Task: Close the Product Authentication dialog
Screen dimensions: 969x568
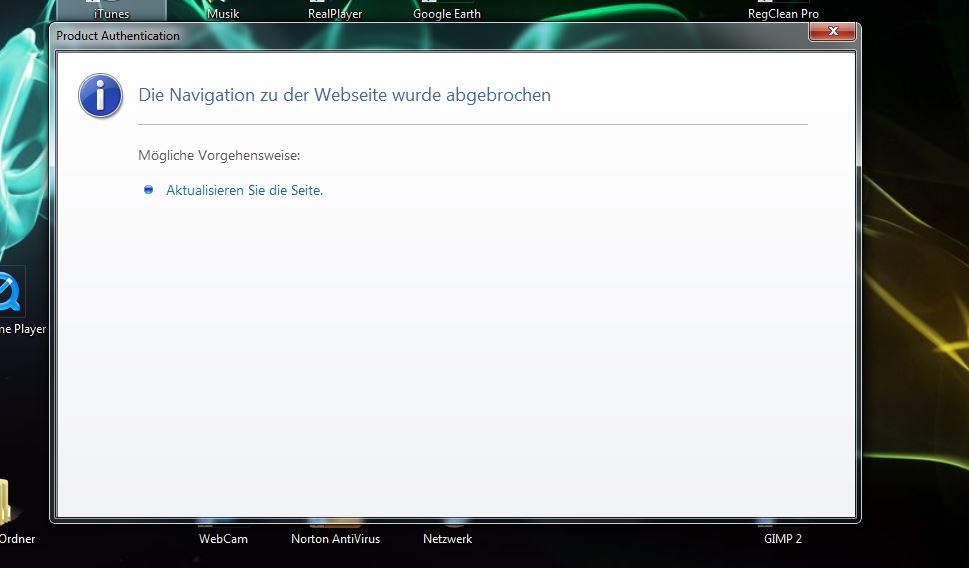Action: pyautogui.click(x=832, y=32)
